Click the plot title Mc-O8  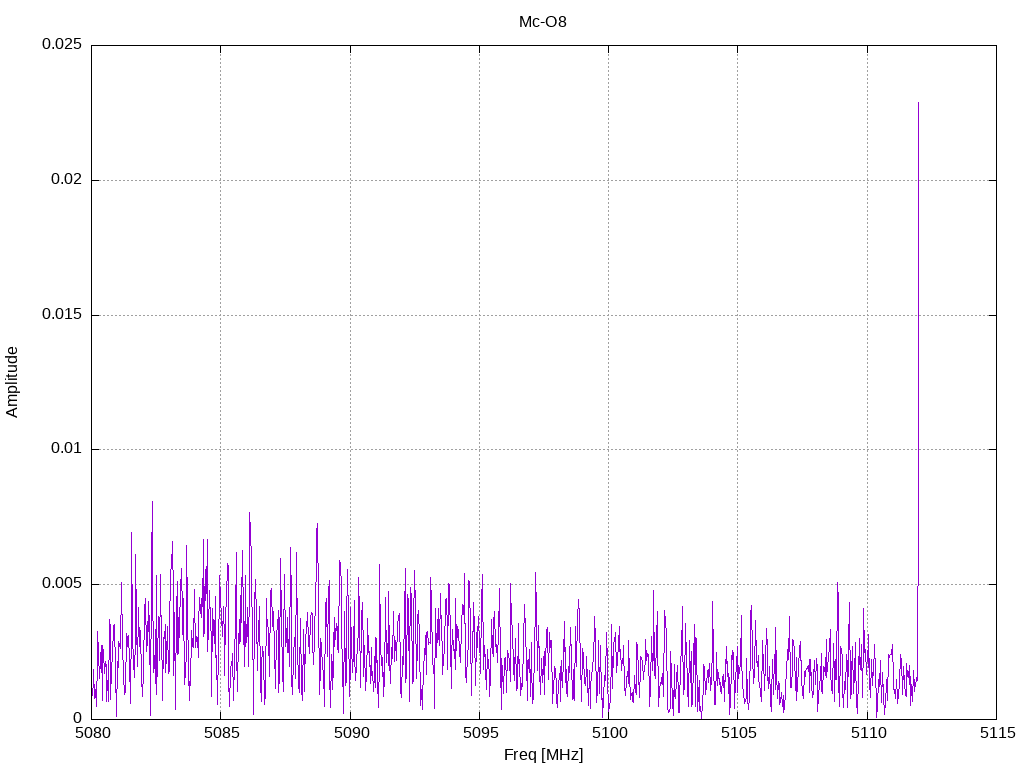(543, 21)
